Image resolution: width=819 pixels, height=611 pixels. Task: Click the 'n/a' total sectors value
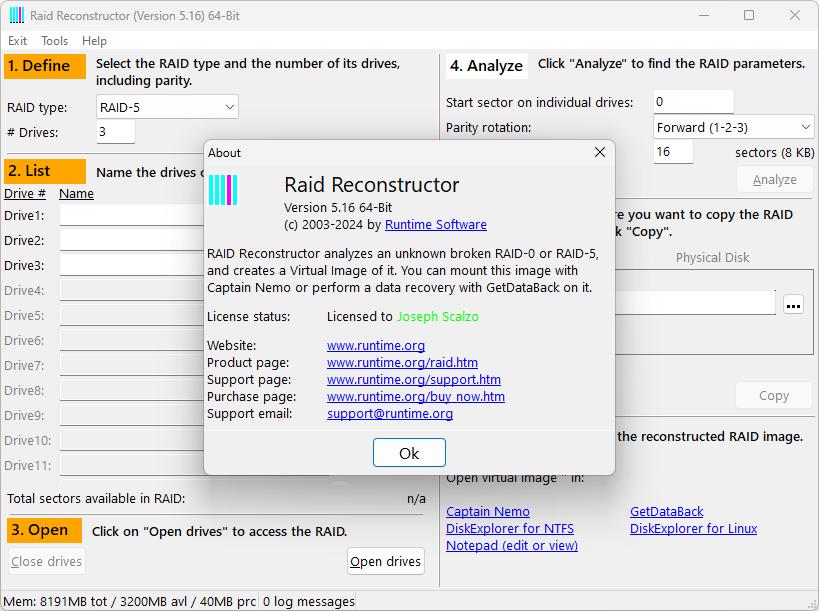(x=416, y=499)
